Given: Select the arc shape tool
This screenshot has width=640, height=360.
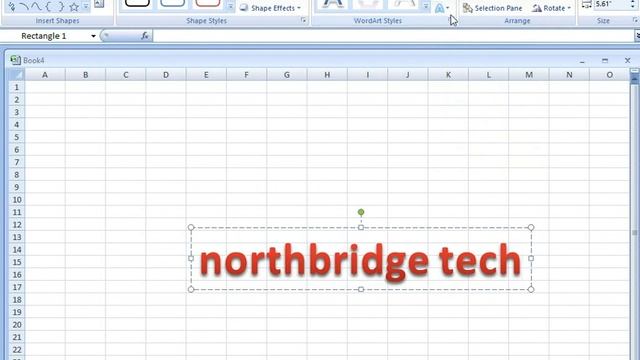Looking at the screenshot, I should (x=24, y=6).
